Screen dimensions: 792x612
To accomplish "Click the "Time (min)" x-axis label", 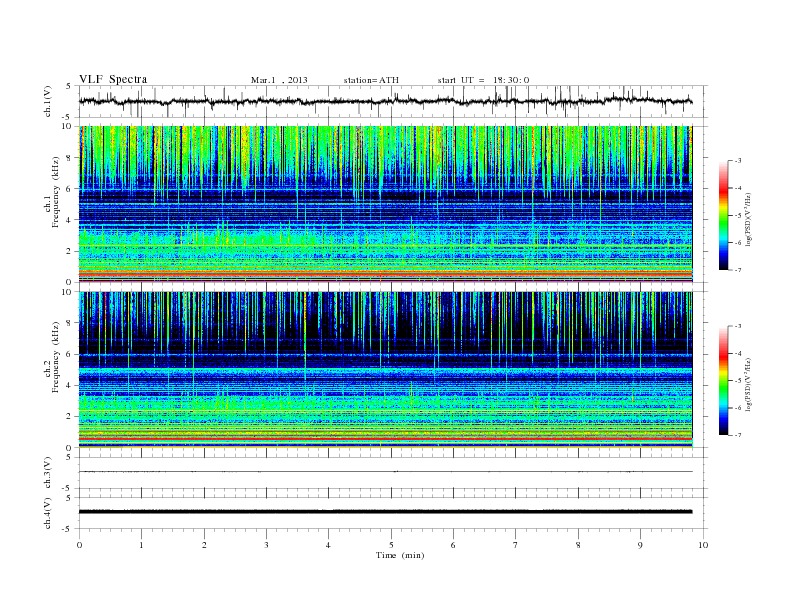I will tap(400, 555).
